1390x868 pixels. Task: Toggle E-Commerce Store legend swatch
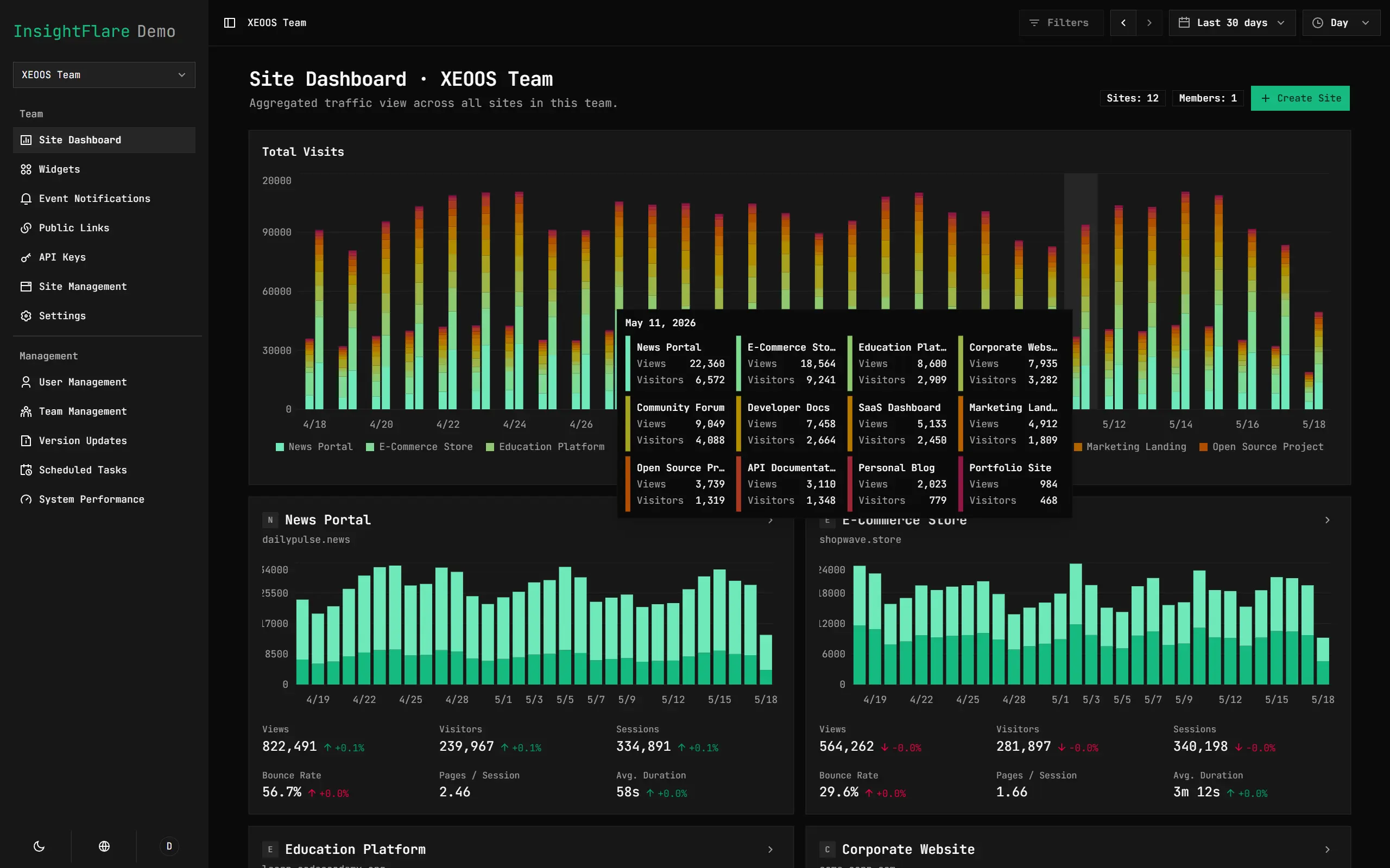click(x=370, y=447)
